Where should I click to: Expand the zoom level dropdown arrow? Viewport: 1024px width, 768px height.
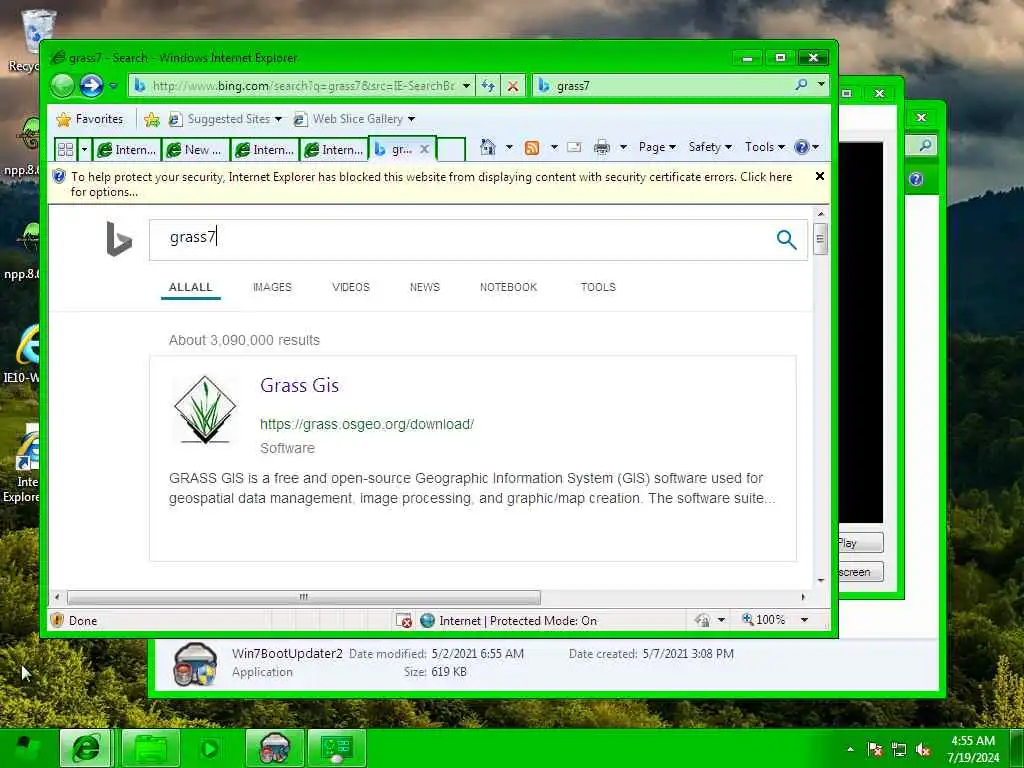(x=805, y=620)
